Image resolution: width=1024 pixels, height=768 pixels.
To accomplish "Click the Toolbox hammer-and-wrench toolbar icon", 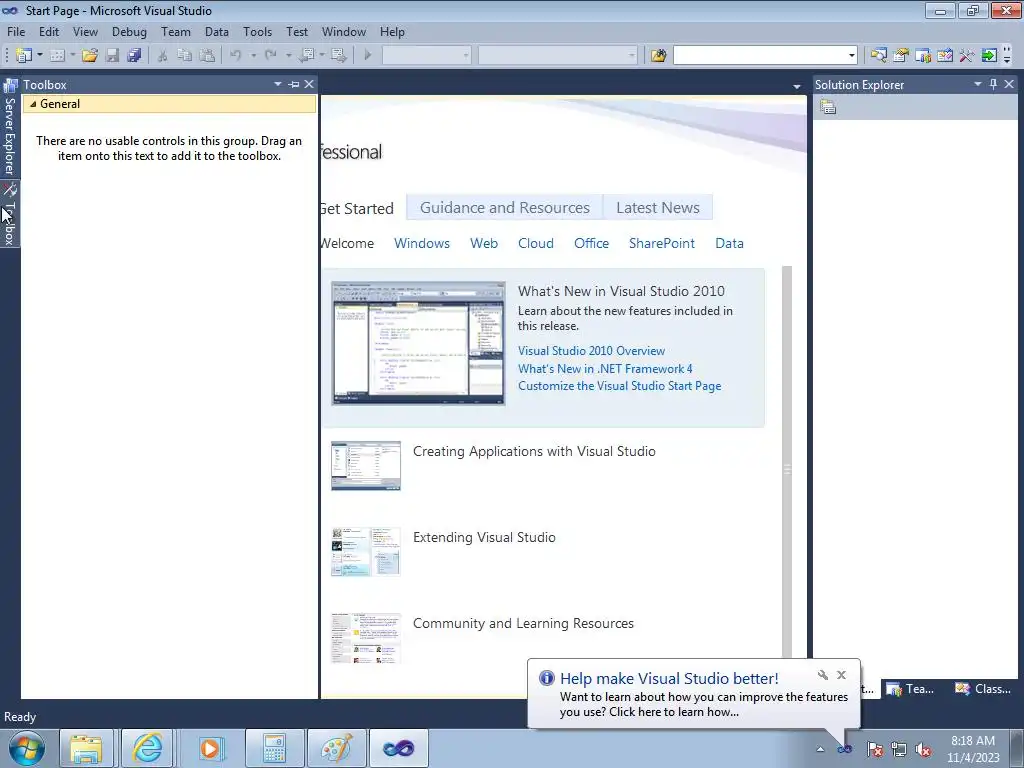I will [x=967, y=56].
